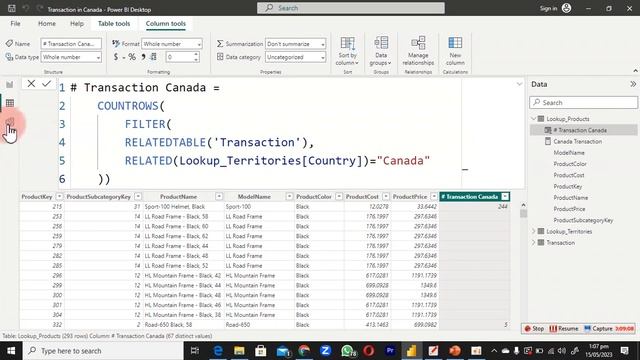Select Canada Transaction field in Data pane

click(578, 141)
